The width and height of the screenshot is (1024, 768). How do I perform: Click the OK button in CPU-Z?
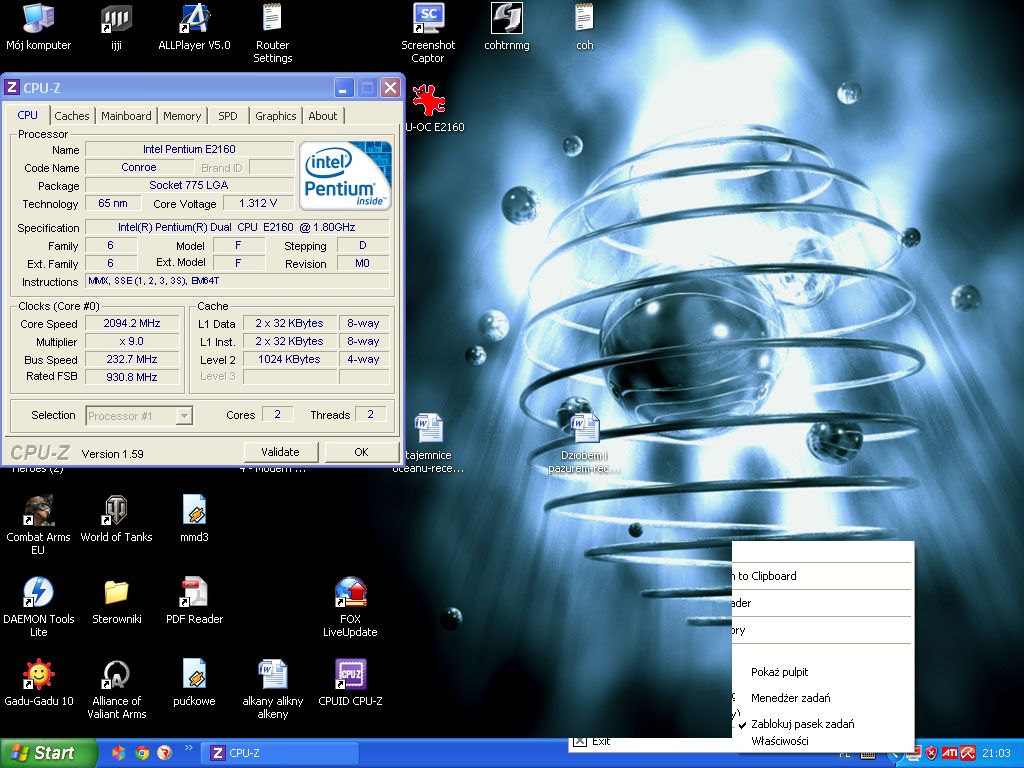pyautogui.click(x=361, y=452)
